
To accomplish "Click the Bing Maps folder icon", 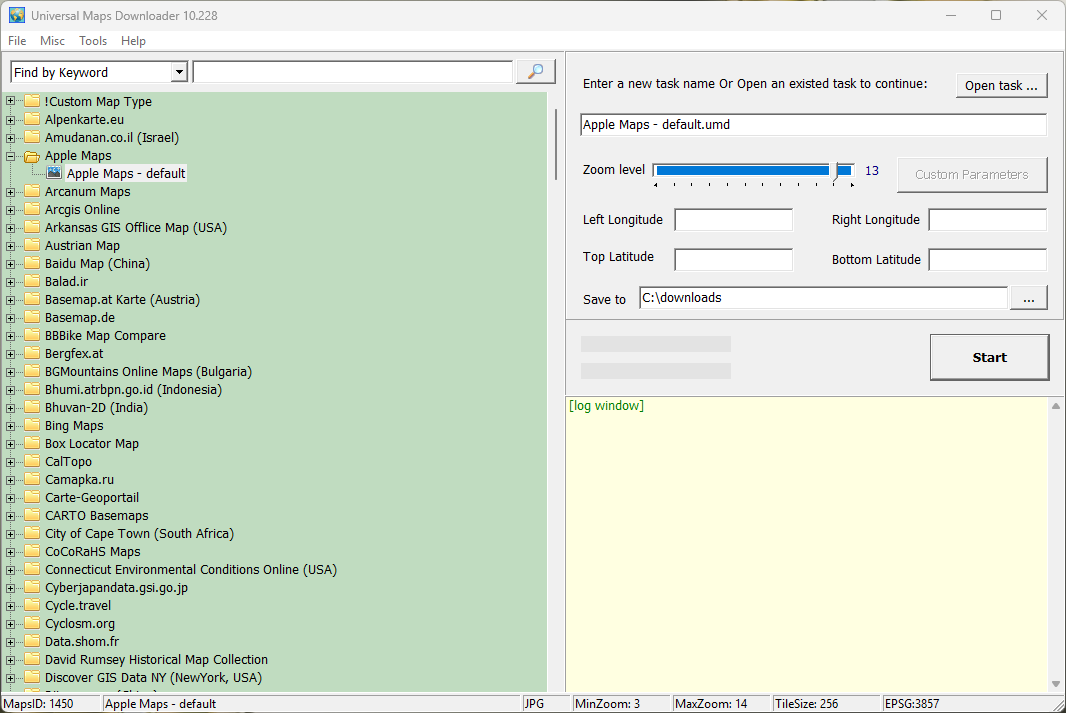I will pyautogui.click(x=32, y=426).
